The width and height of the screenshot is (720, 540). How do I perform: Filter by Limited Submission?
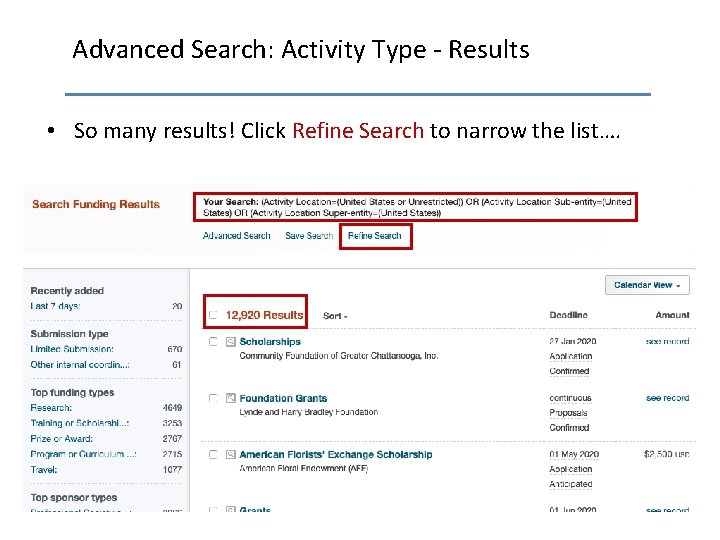[x=72, y=349]
